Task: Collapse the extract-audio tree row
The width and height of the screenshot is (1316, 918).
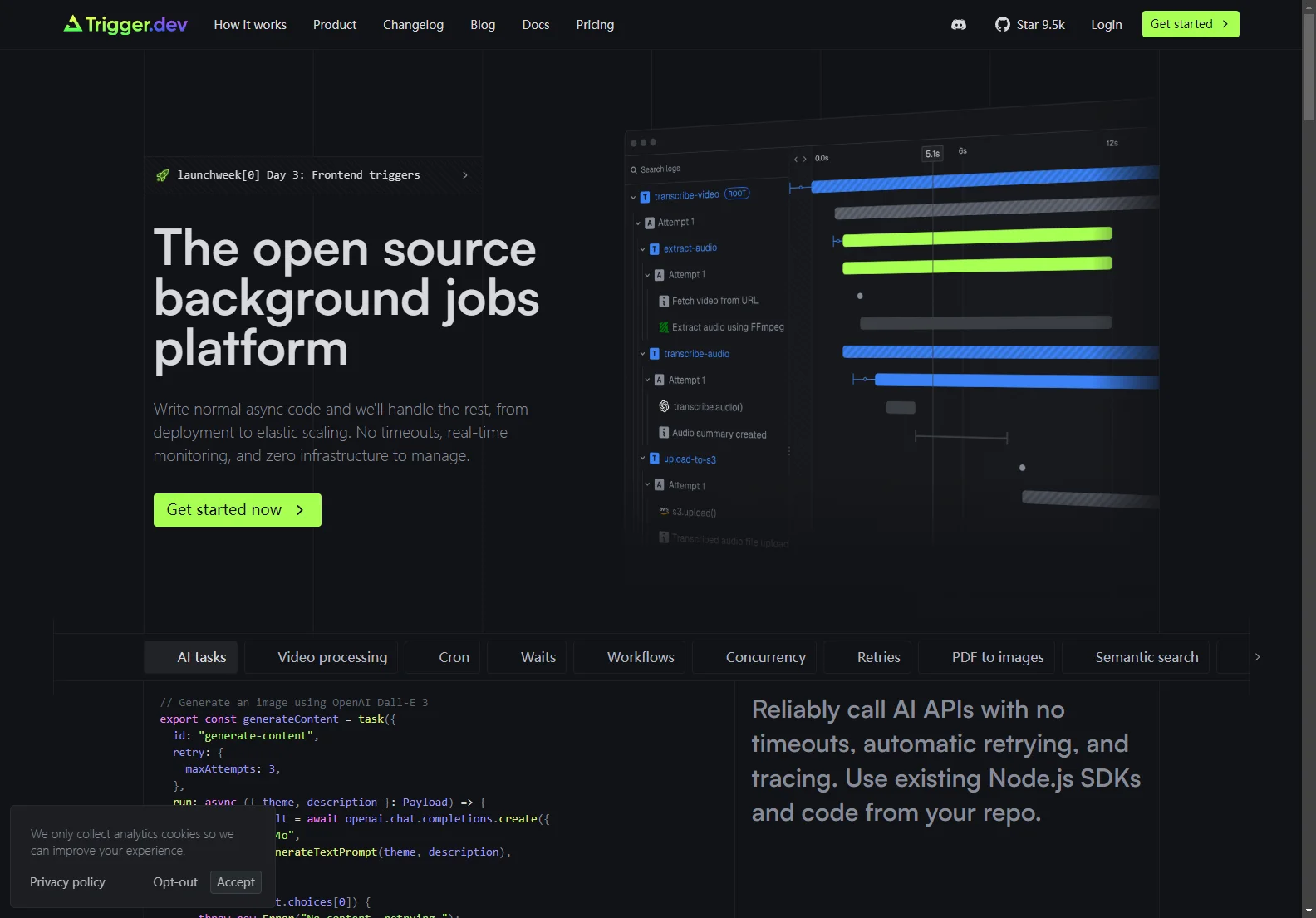Action: click(642, 249)
